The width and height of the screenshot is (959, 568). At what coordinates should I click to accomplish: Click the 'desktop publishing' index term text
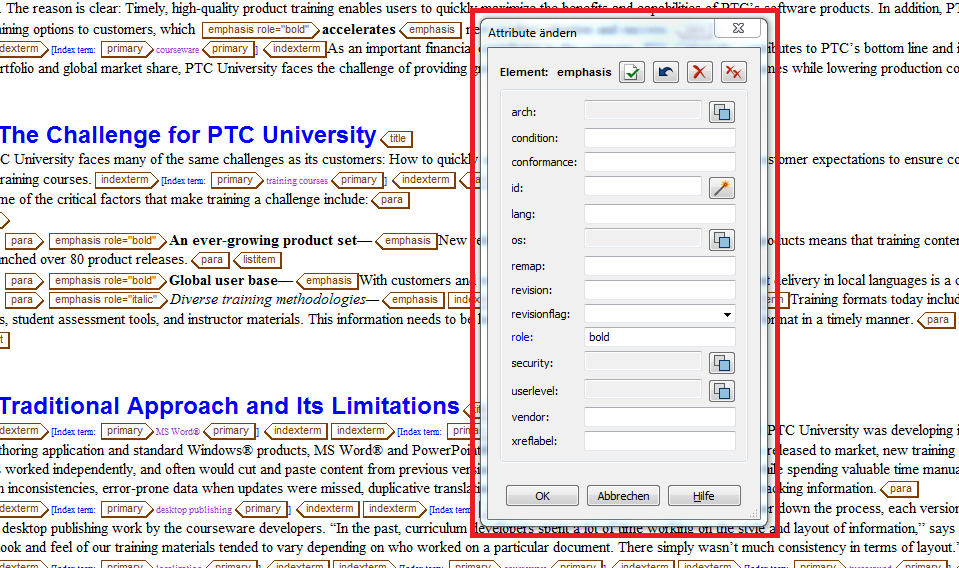[194, 510]
